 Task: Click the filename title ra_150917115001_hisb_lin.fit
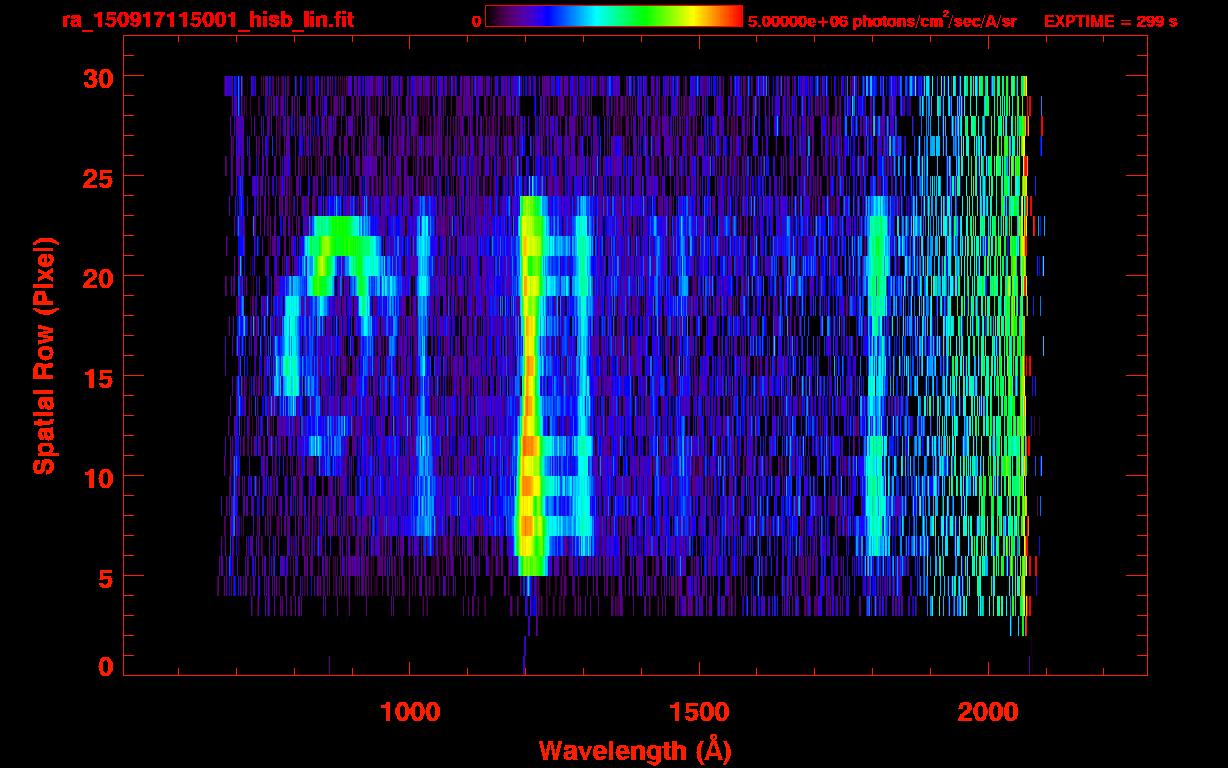click(207, 20)
